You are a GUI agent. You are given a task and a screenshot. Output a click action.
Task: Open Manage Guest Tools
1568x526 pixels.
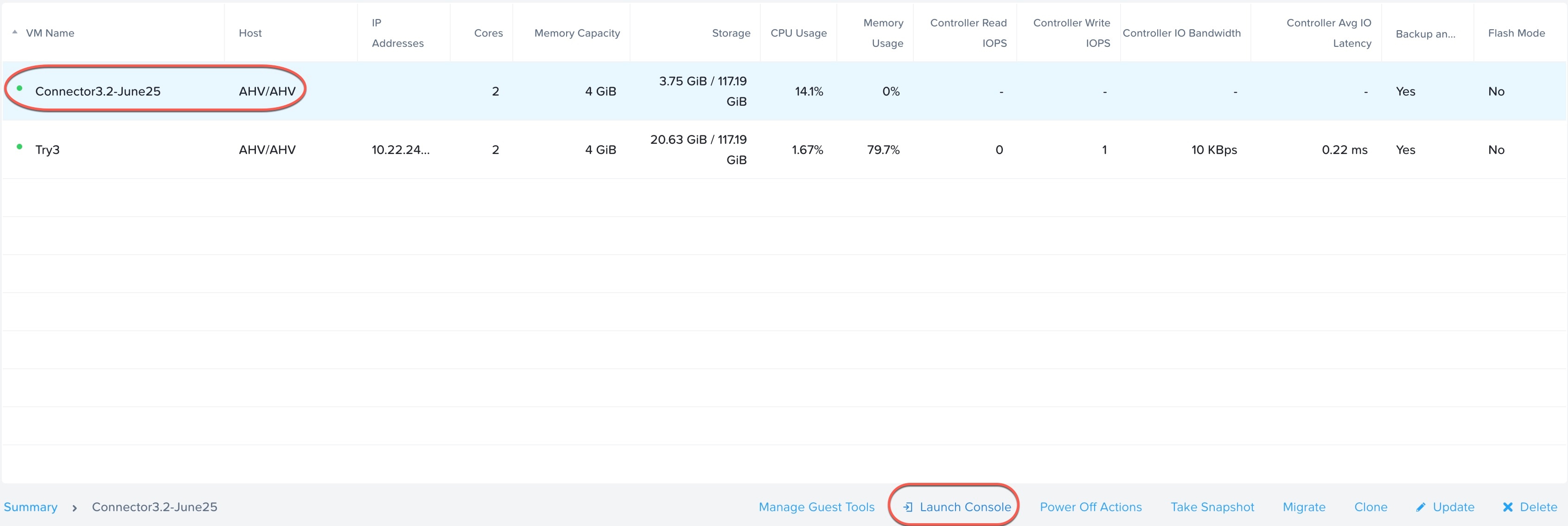coord(816,506)
